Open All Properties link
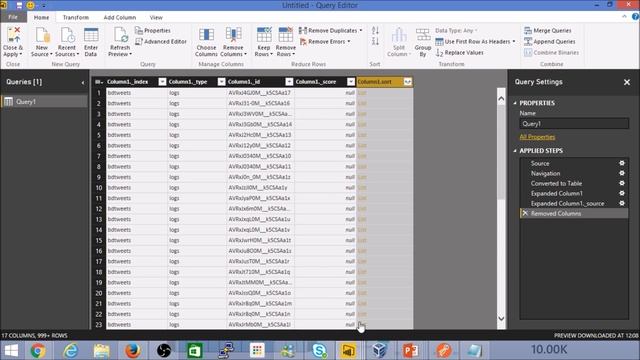The height and width of the screenshot is (360, 640). pyautogui.click(x=537, y=137)
